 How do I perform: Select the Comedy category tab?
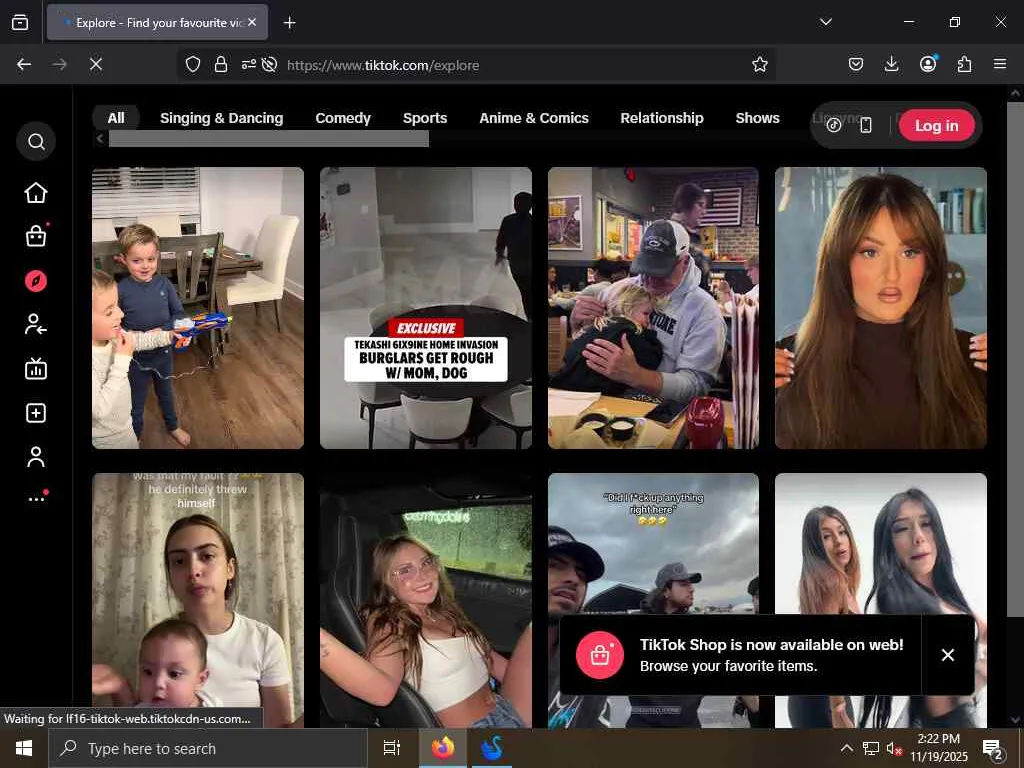coord(343,118)
